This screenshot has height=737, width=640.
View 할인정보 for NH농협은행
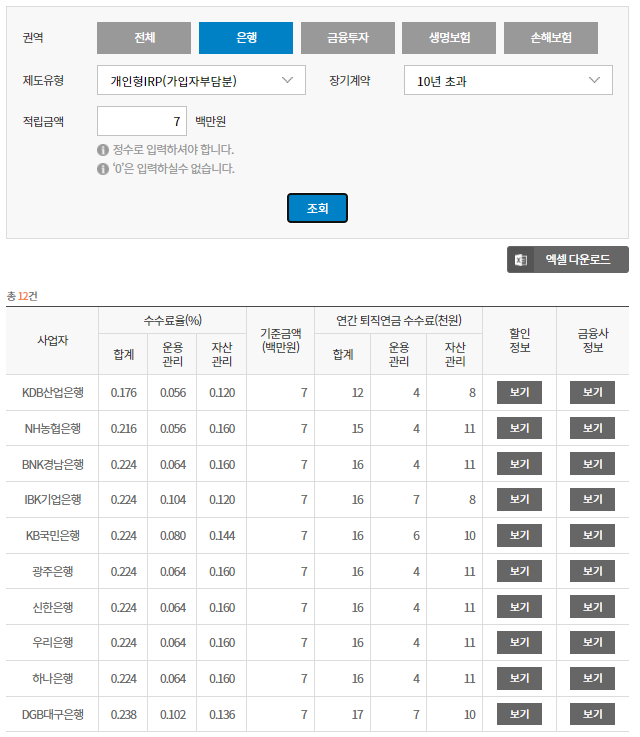pyautogui.click(x=519, y=428)
